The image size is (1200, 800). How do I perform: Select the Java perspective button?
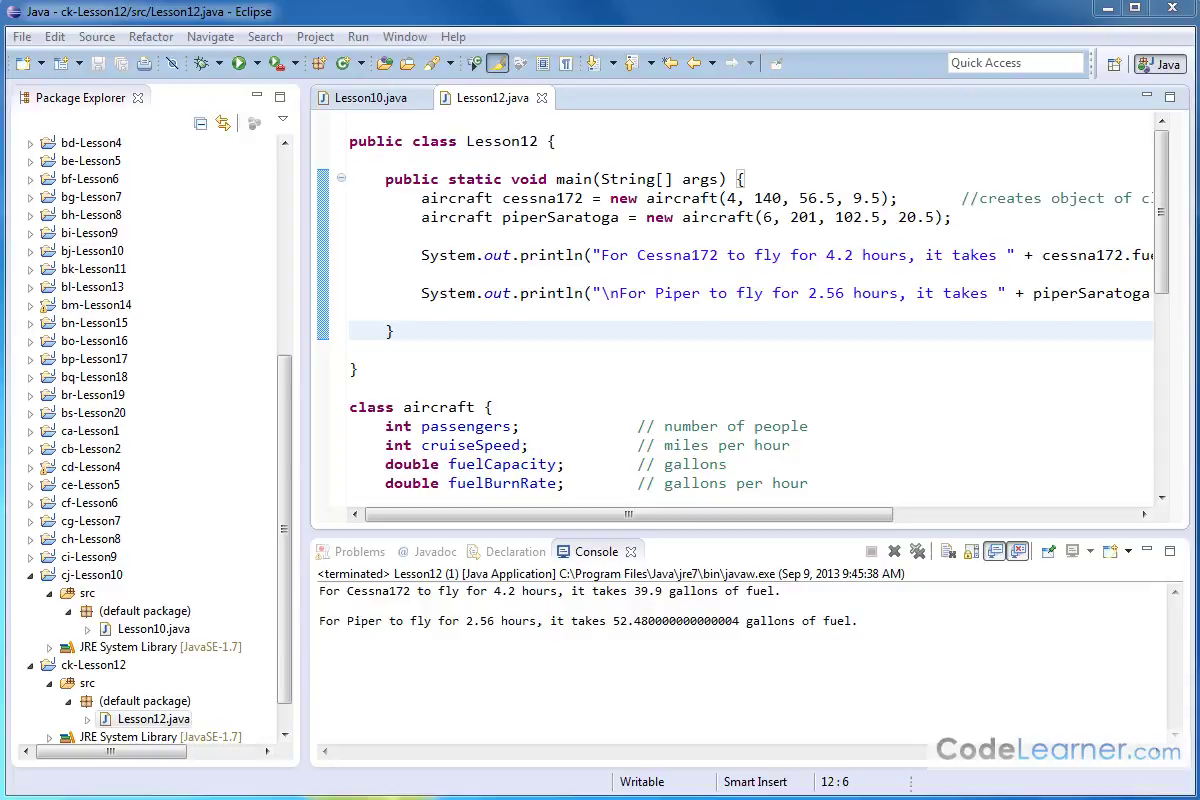pos(1160,64)
